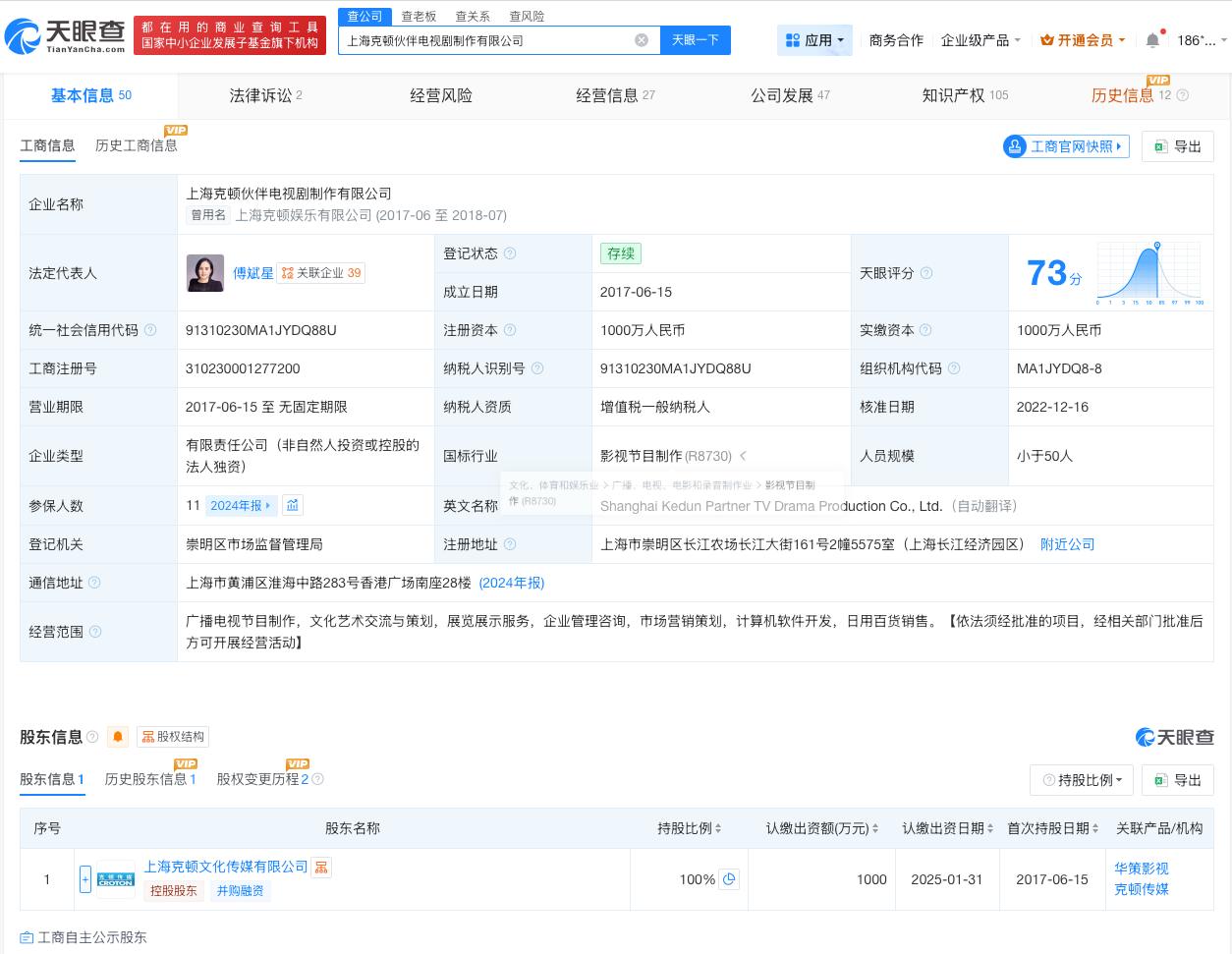Expand the 开通会员 membership dropdown
The height and width of the screenshot is (954, 1232).
click(x=1082, y=40)
